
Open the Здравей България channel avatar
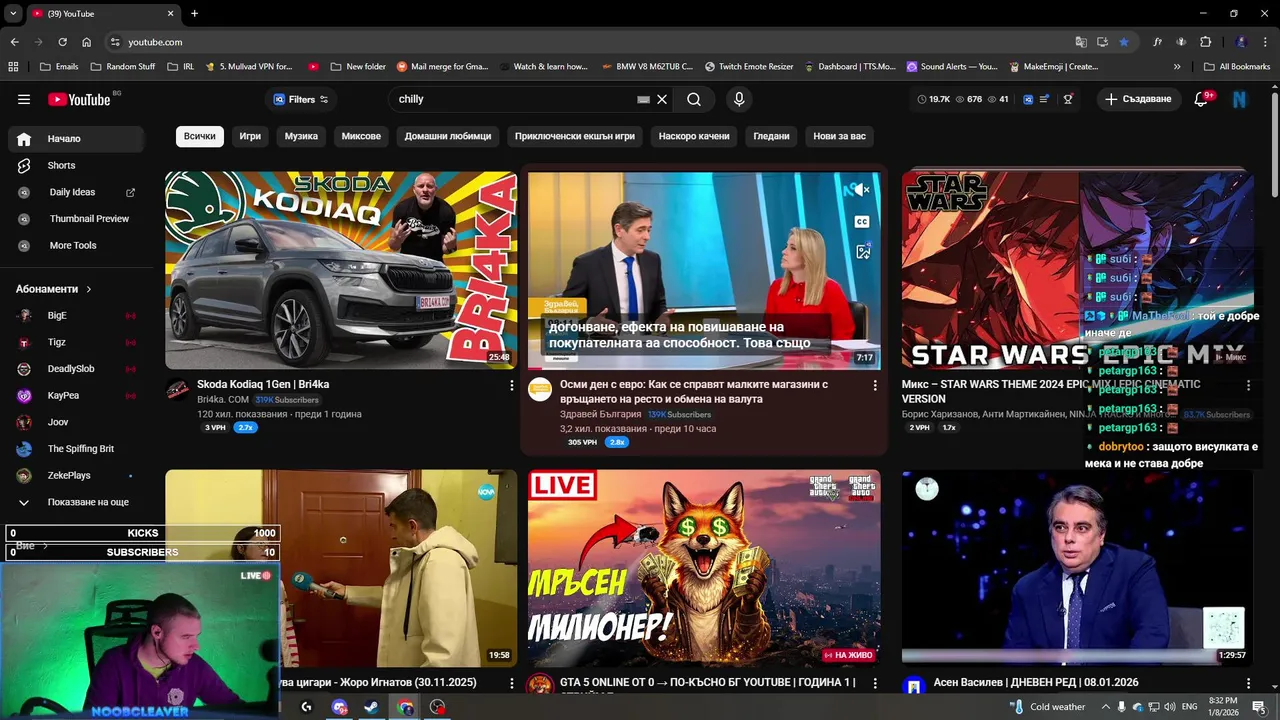point(540,390)
